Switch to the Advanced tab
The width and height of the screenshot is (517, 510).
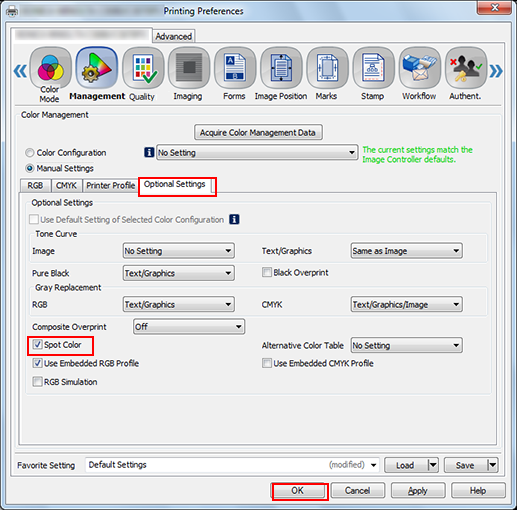(x=174, y=36)
